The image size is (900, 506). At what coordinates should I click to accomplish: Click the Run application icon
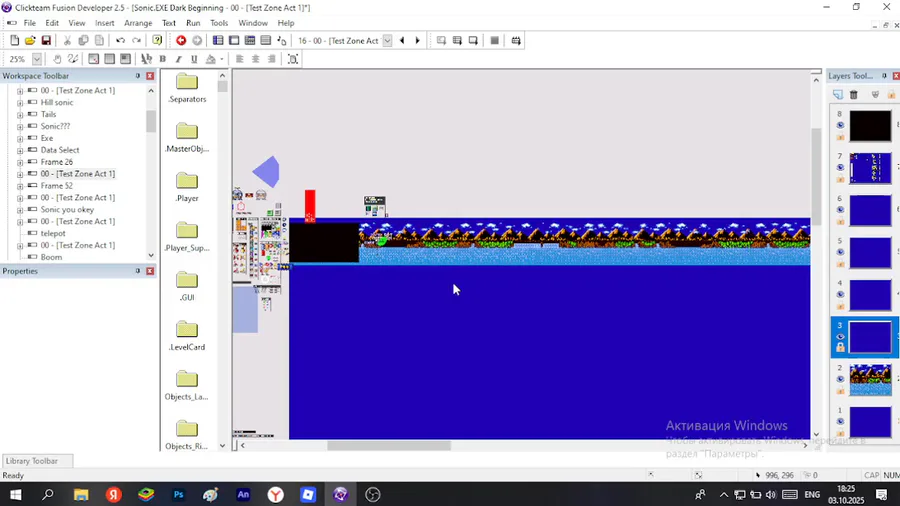point(457,41)
